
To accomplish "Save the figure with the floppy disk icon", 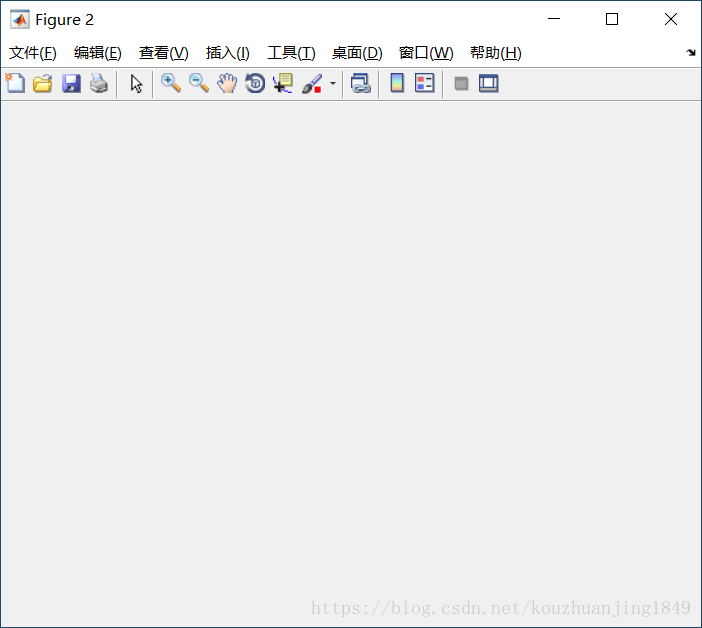I will click(71, 83).
